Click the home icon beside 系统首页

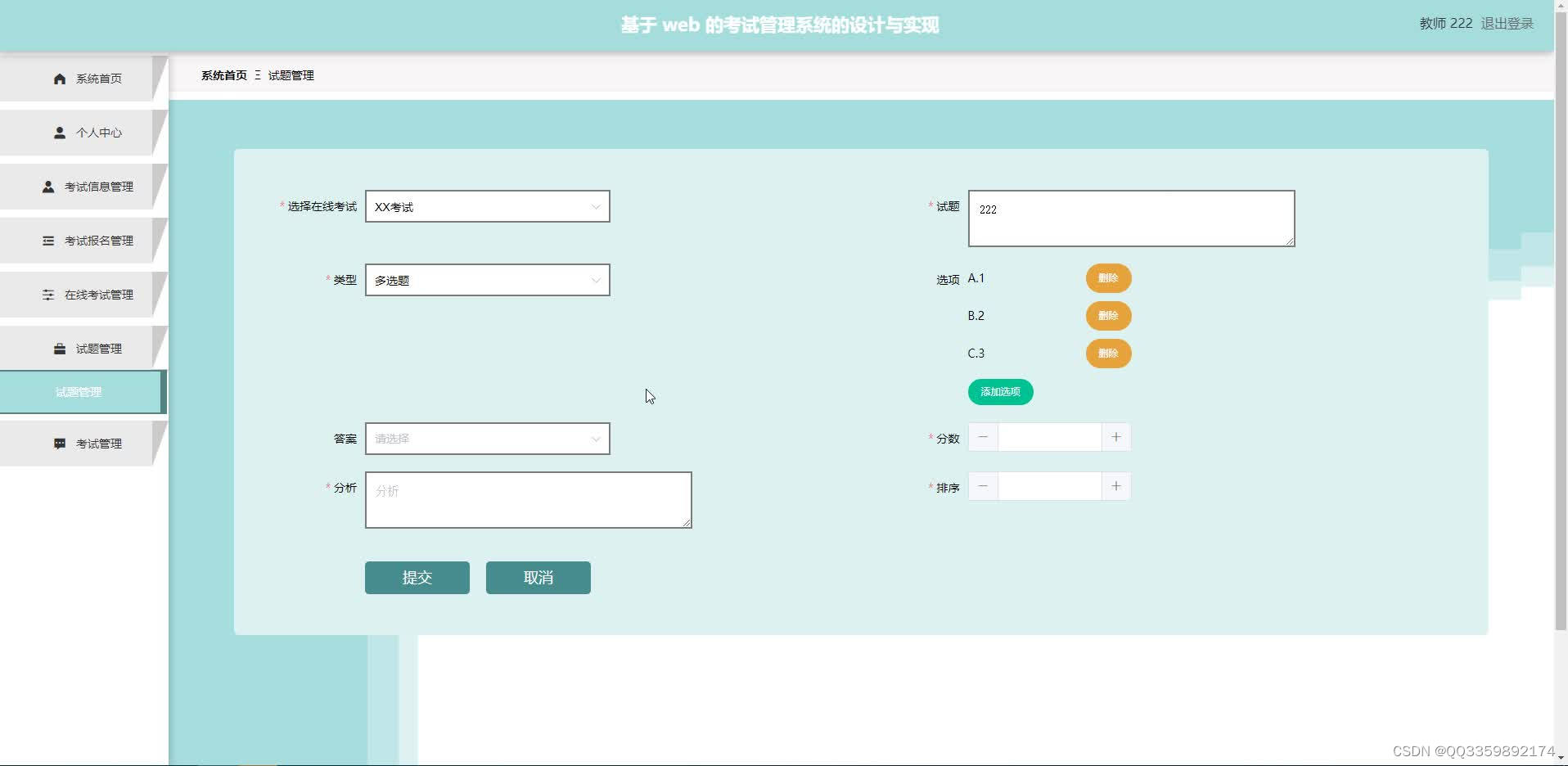tap(60, 79)
